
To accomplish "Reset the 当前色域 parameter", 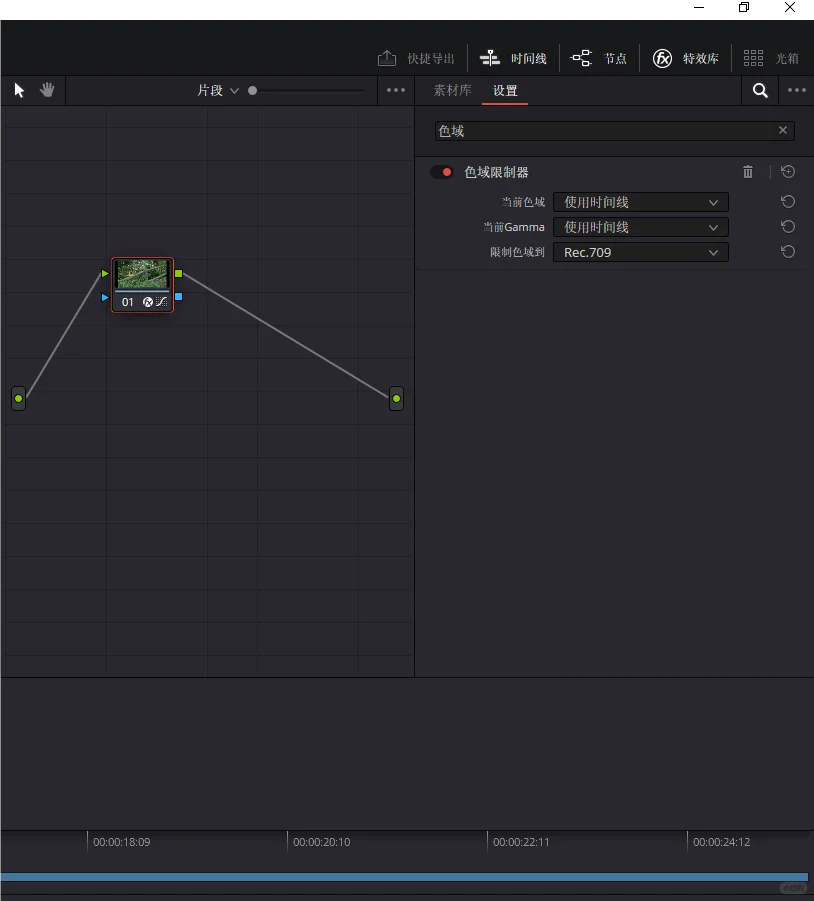I will coord(788,202).
